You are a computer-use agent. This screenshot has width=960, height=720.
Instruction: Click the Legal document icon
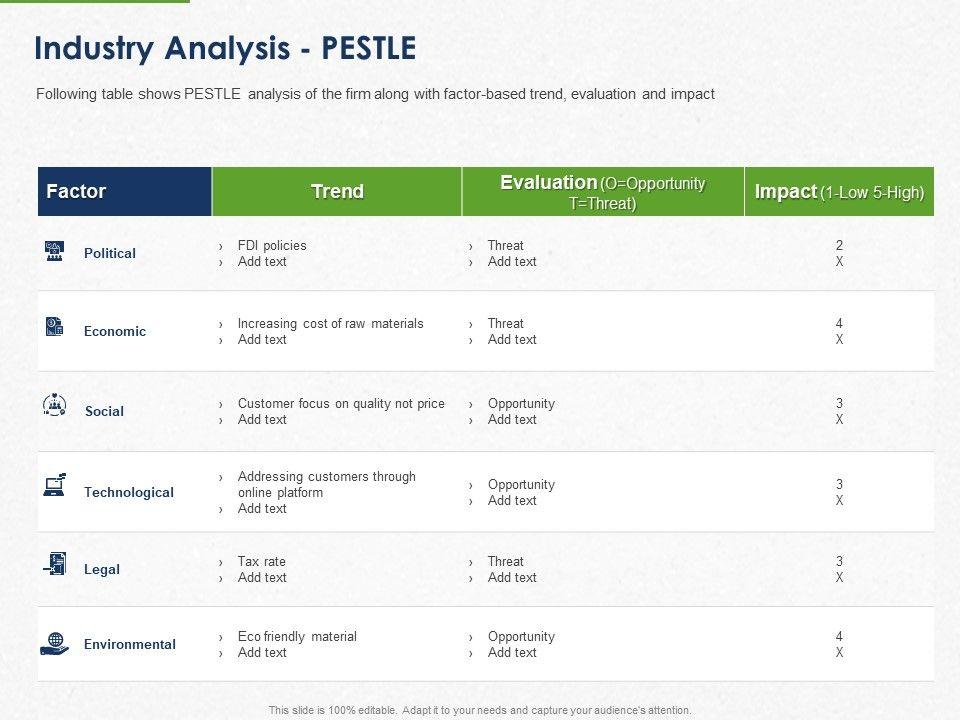55,564
